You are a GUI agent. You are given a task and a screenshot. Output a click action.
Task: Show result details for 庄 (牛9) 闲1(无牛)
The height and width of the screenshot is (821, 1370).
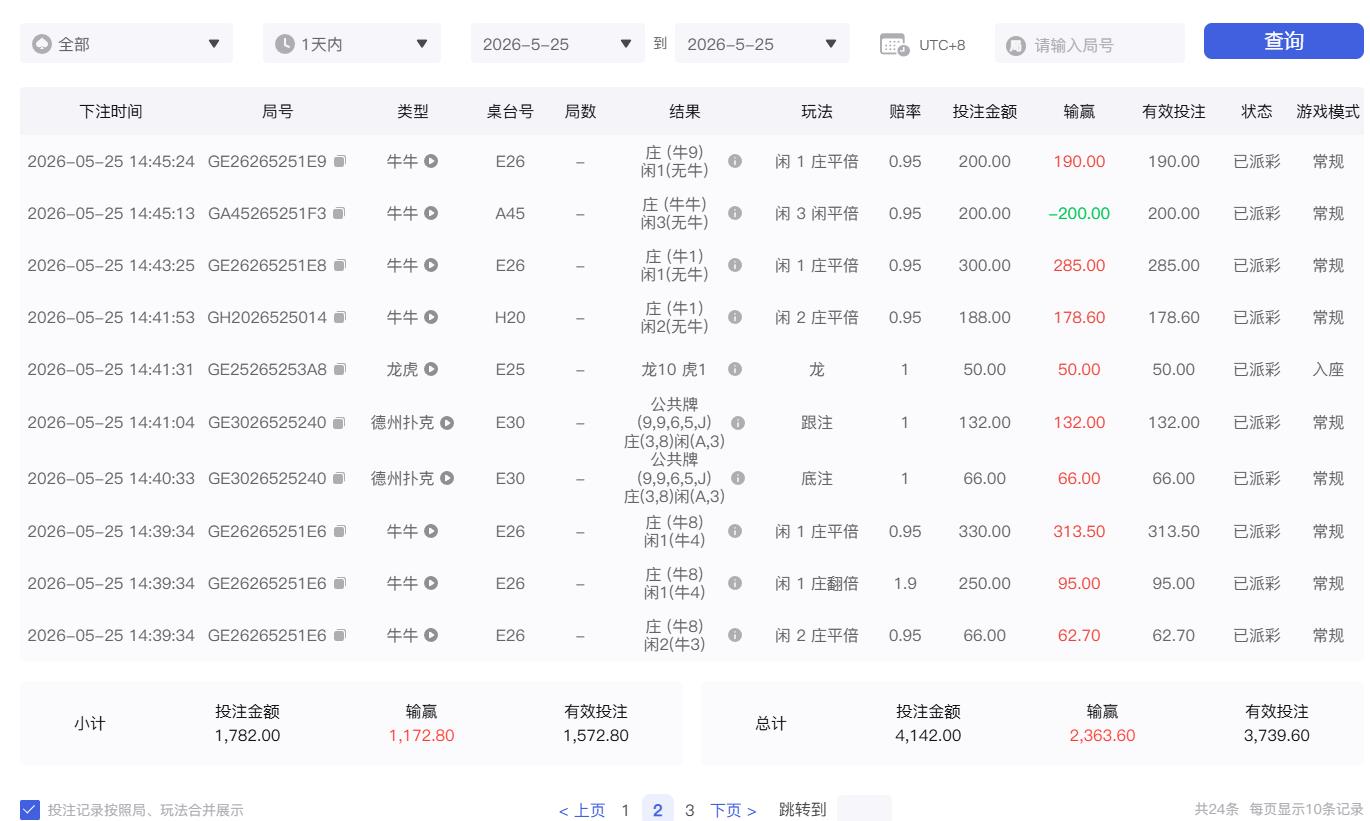735,161
